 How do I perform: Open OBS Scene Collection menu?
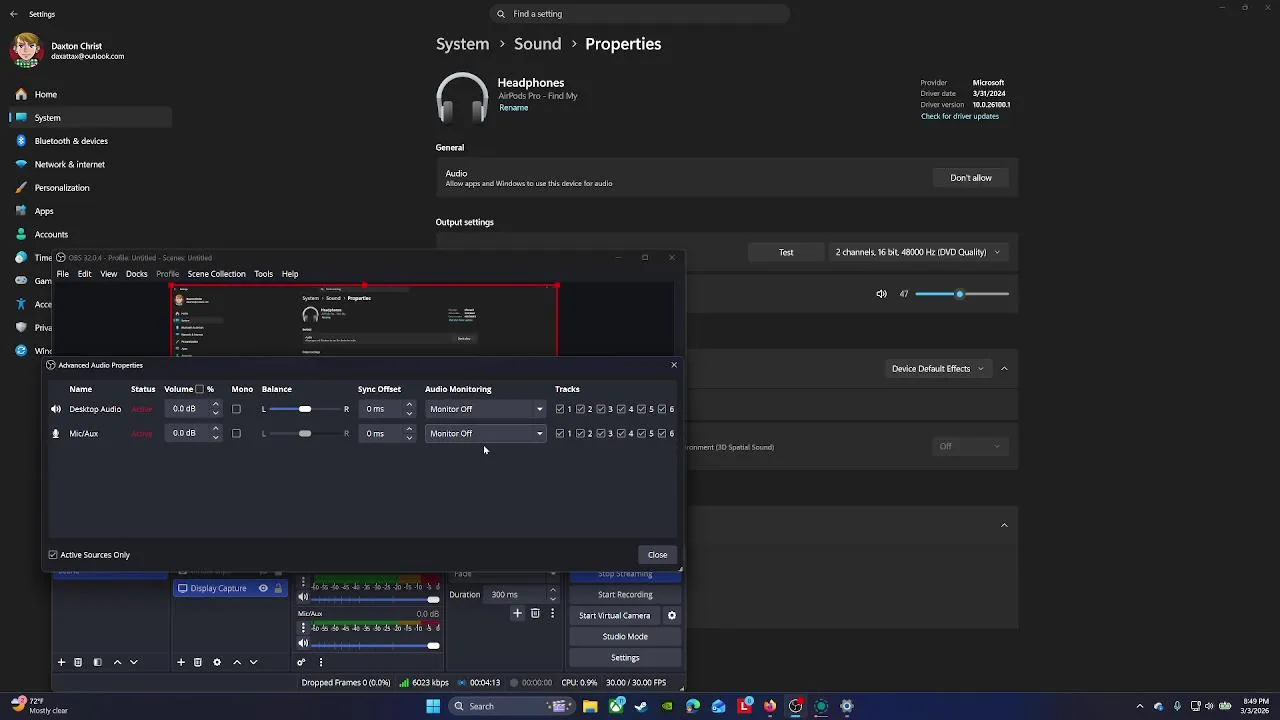click(216, 274)
